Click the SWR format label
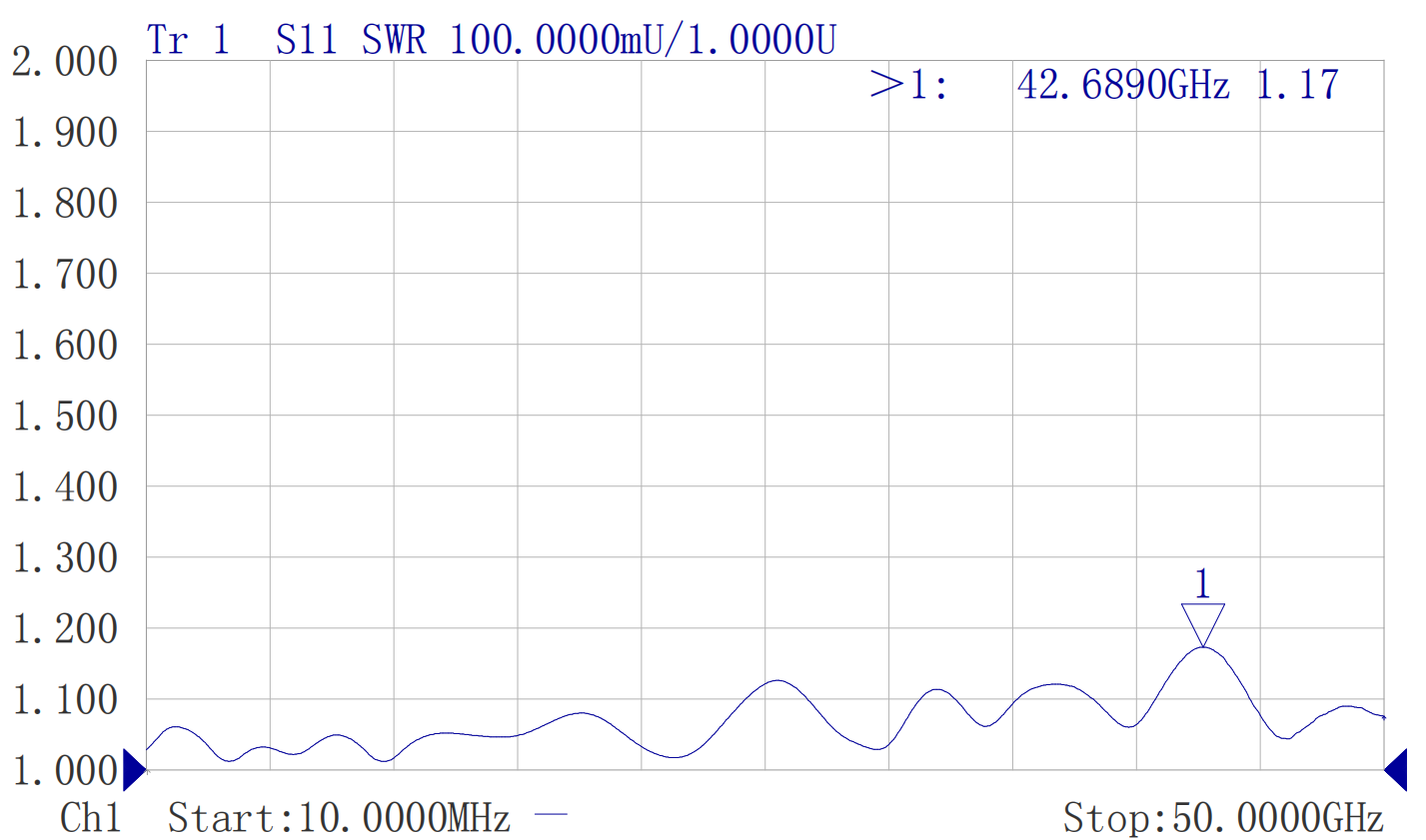1426x840 pixels. 394,40
